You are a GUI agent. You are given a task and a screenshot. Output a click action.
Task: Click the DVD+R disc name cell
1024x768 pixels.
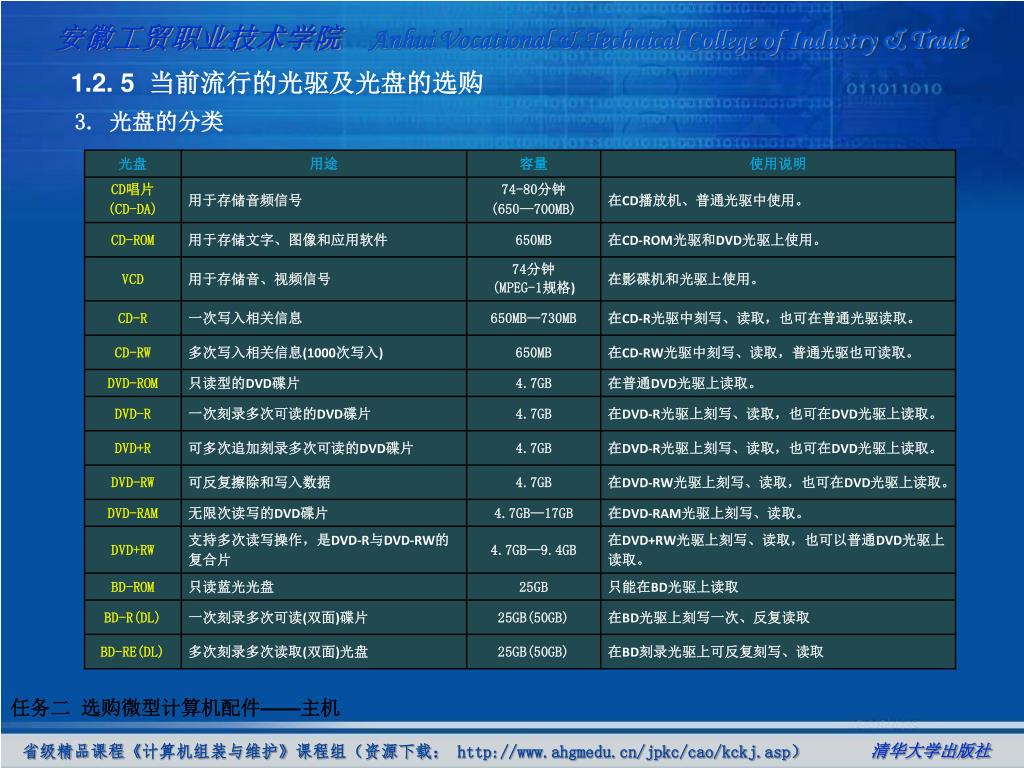(133, 448)
